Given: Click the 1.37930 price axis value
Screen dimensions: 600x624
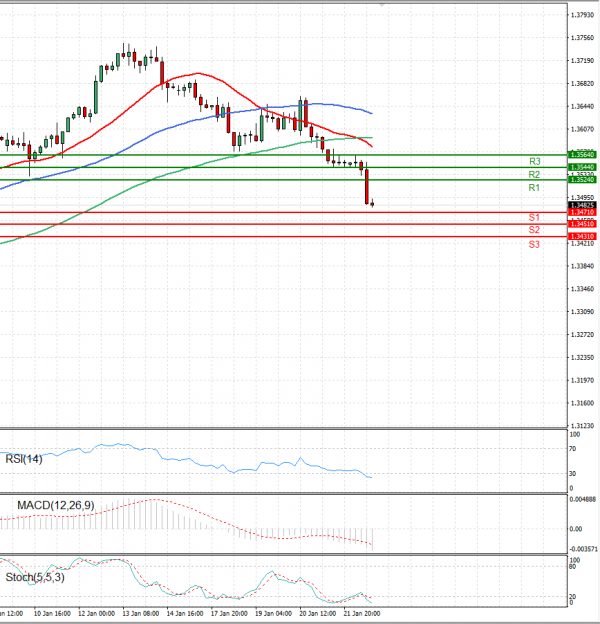Looking at the screenshot, I should (x=582, y=15).
